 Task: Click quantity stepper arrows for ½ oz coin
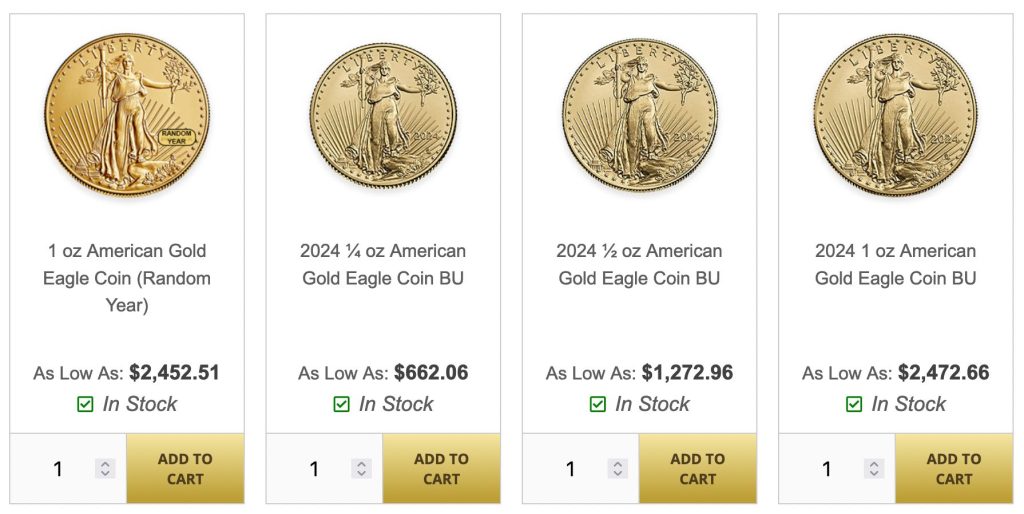617,469
